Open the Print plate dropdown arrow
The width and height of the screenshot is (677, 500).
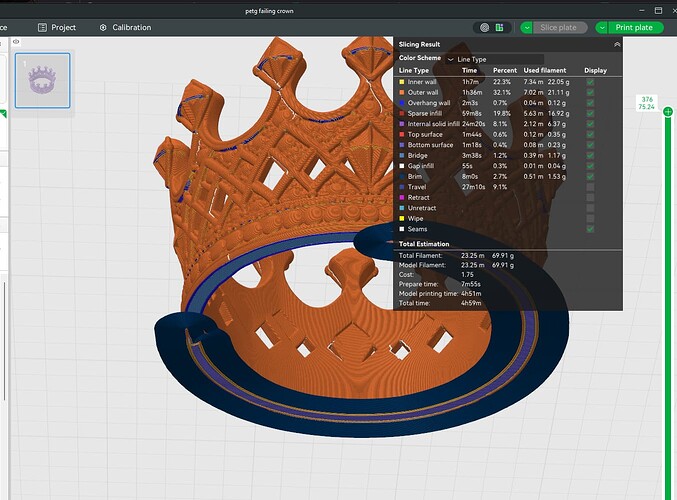[x=601, y=28]
